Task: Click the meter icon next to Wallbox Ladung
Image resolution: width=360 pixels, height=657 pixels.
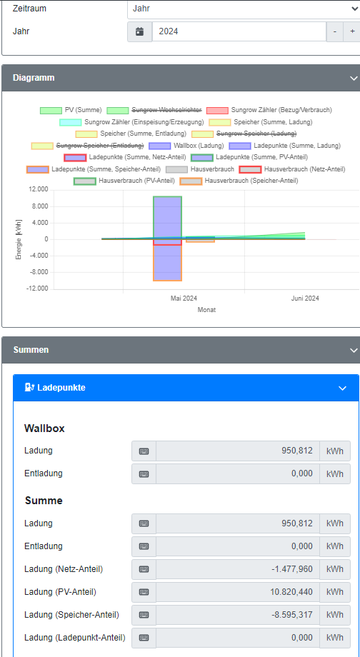Action: pyautogui.click(x=144, y=451)
